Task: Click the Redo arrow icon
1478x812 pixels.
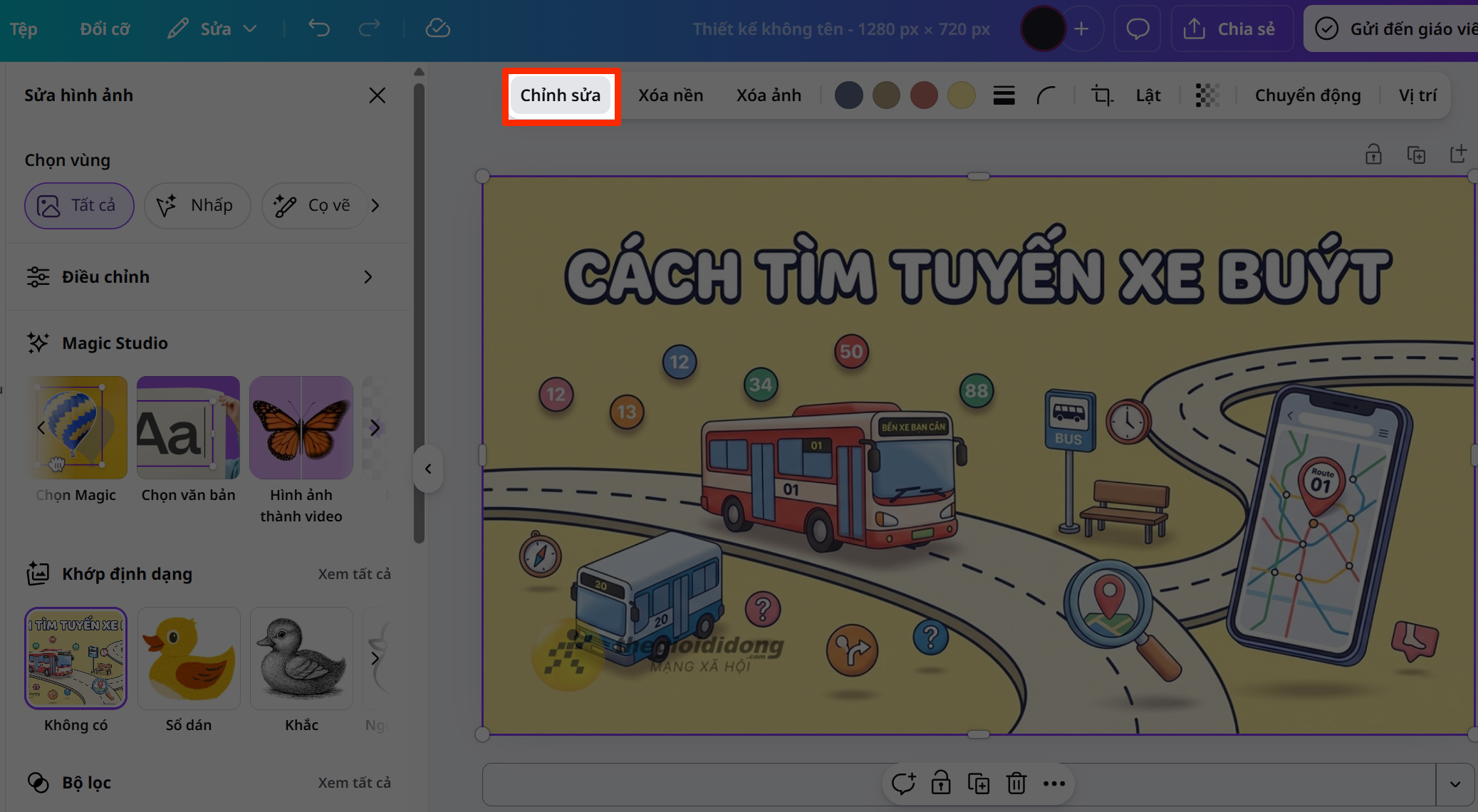Action: tap(370, 28)
